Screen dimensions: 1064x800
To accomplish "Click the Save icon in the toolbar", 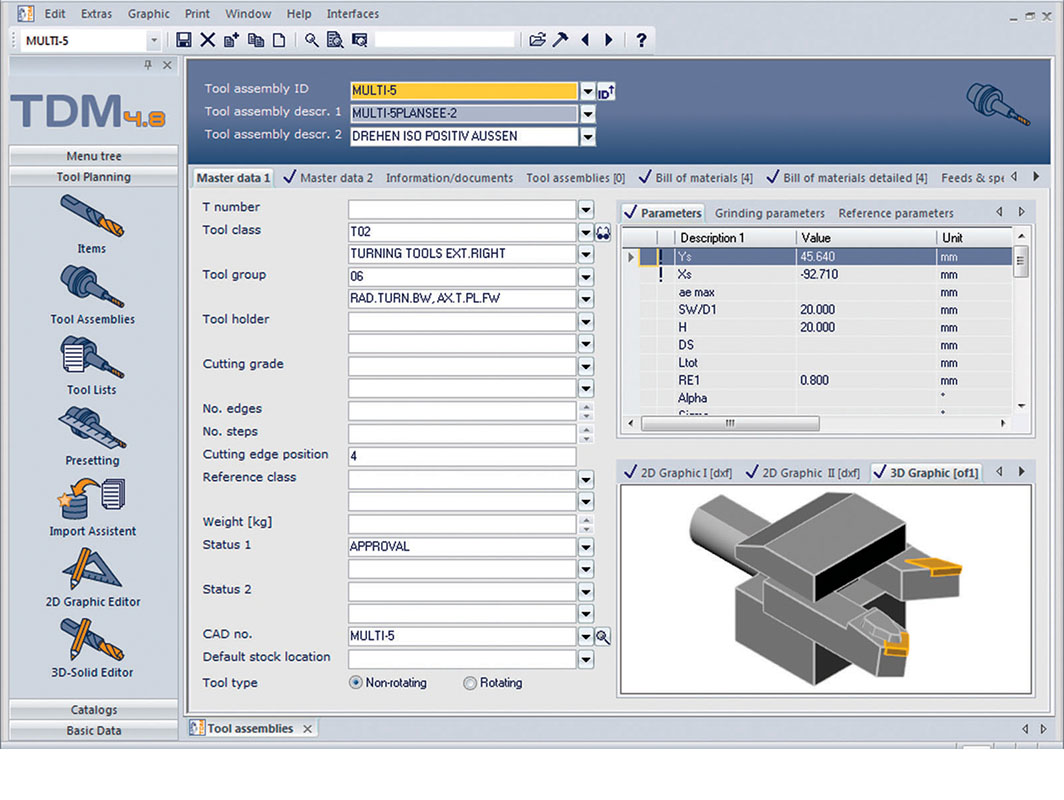I will pos(184,40).
